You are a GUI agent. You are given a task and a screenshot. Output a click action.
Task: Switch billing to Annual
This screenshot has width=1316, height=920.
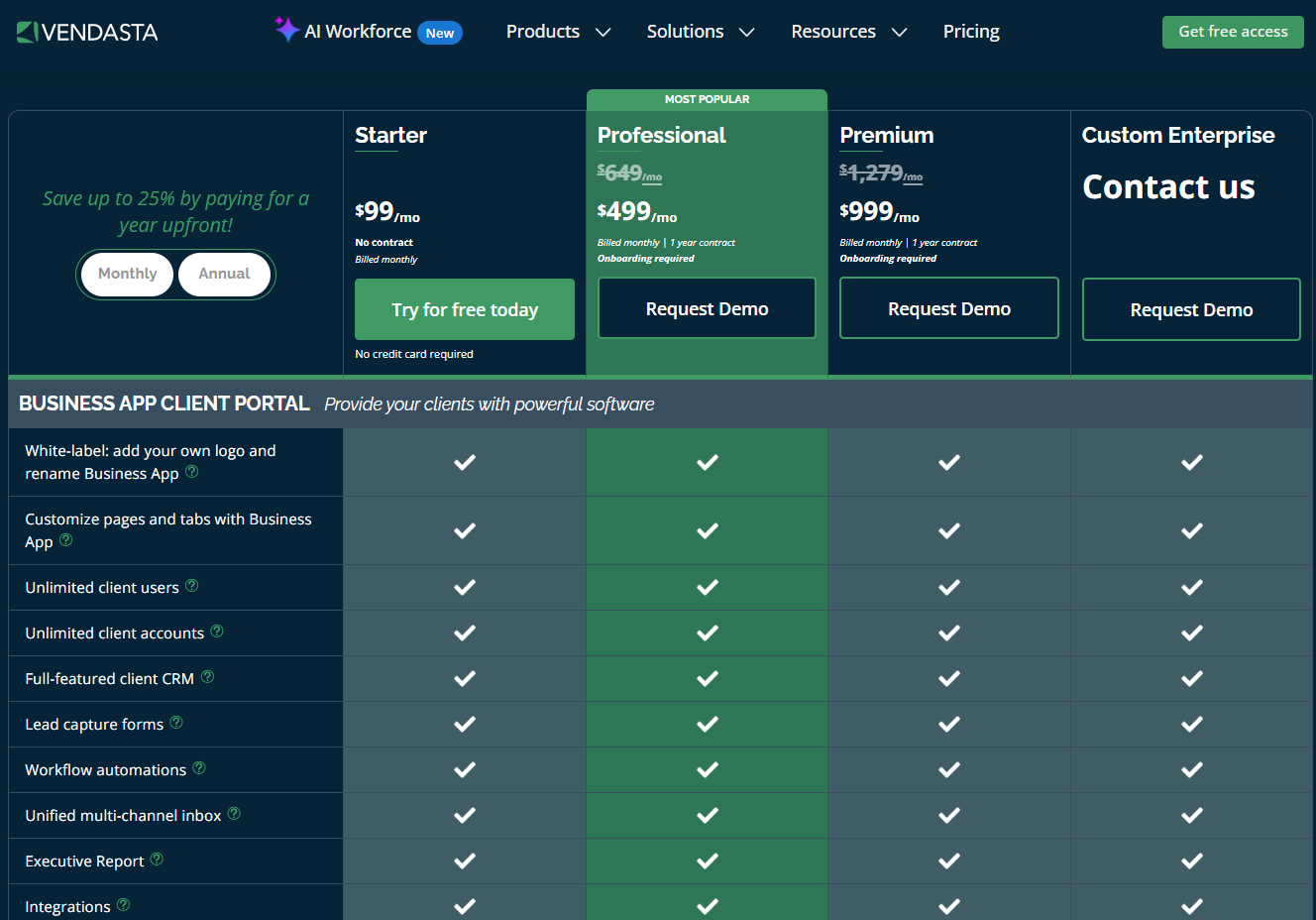tap(224, 275)
